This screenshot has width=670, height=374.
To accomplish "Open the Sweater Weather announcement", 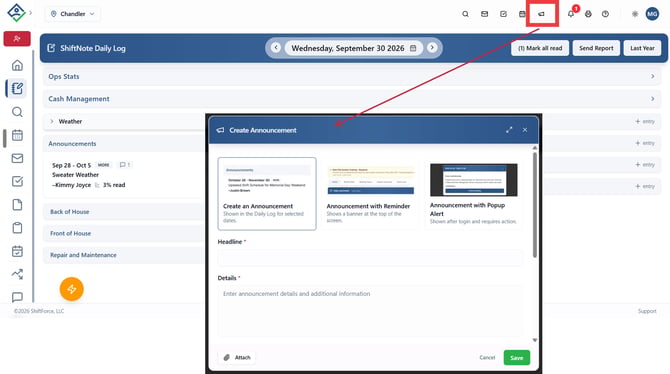I will pyautogui.click(x=76, y=175).
